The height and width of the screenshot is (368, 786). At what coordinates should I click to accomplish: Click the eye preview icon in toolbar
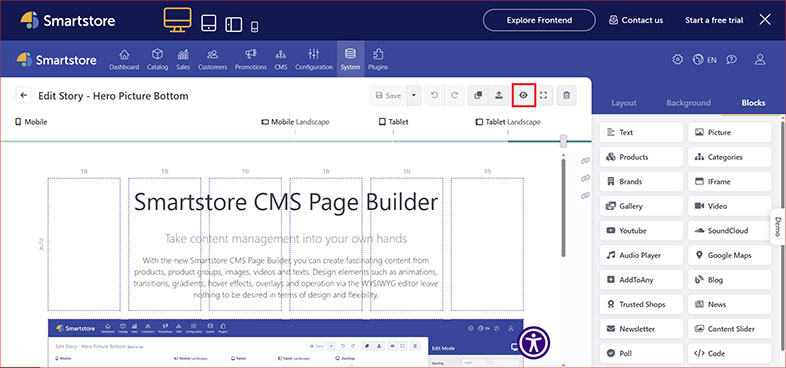[x=524, y=95]
